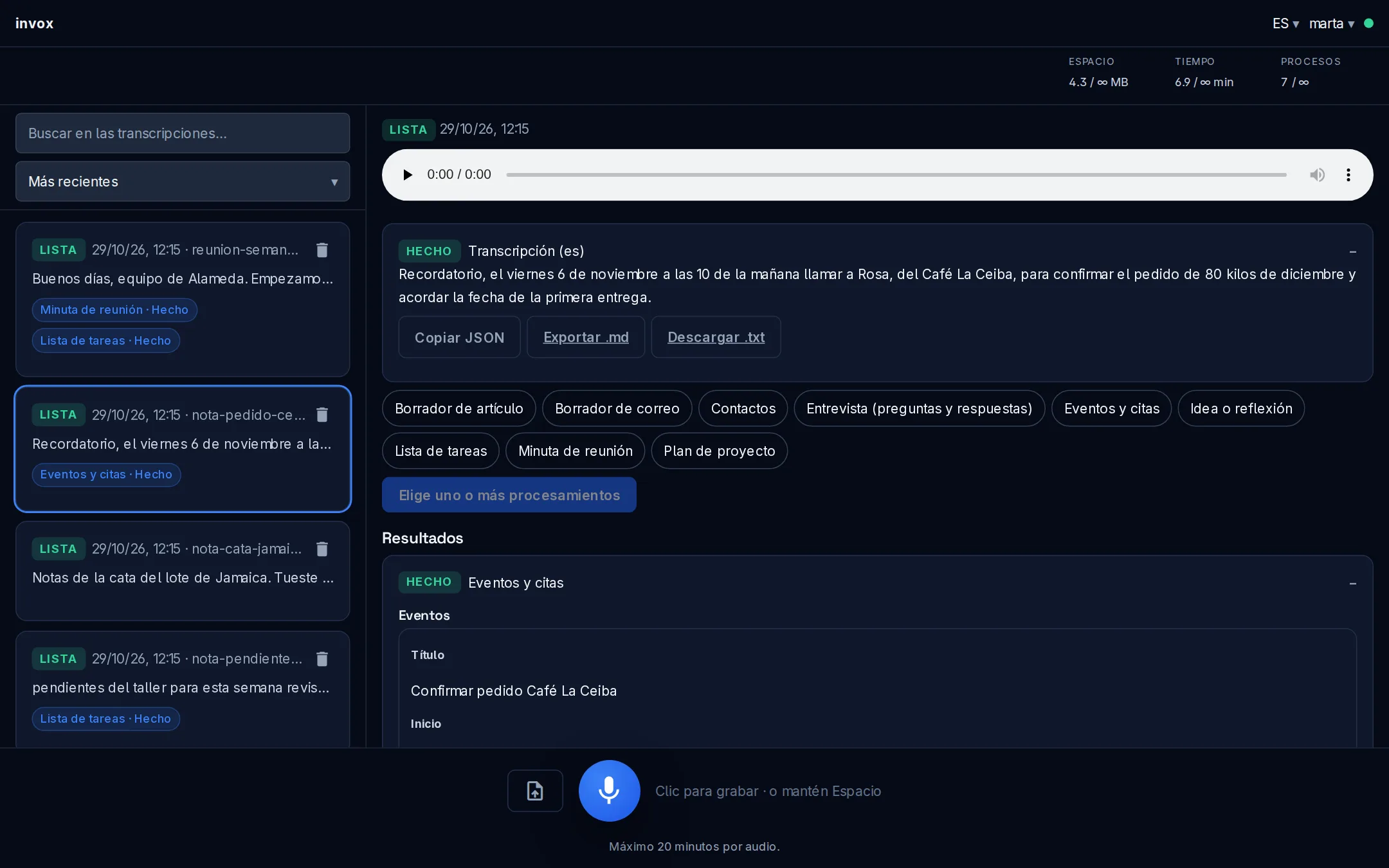Focus the Buscar en las transcripciones field
Image resolution: width=1389 pixels, height=868 pixels.
[183, 133]
